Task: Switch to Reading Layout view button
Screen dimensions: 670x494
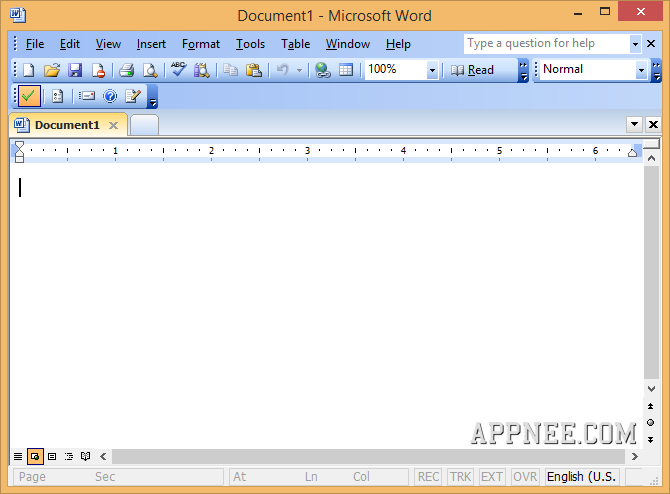Action: coord(85,456)
